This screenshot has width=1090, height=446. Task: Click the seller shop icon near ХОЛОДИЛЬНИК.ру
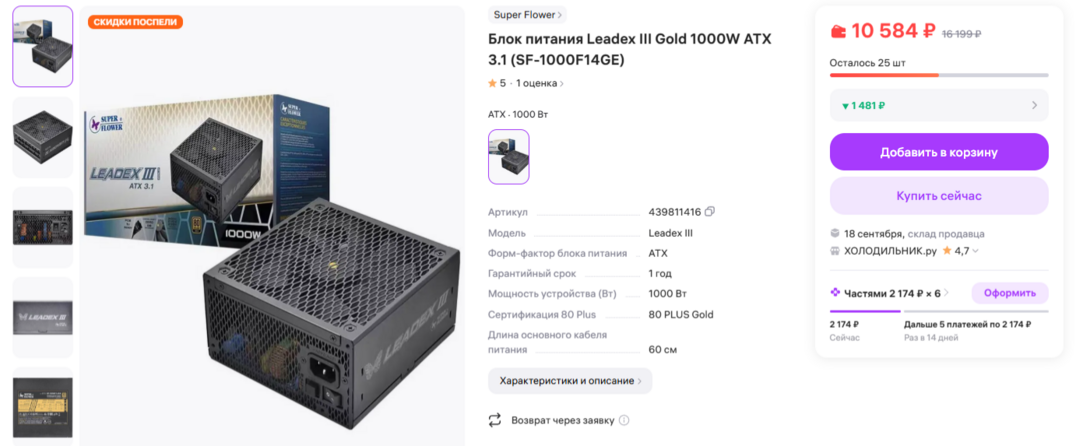(835, 251)
